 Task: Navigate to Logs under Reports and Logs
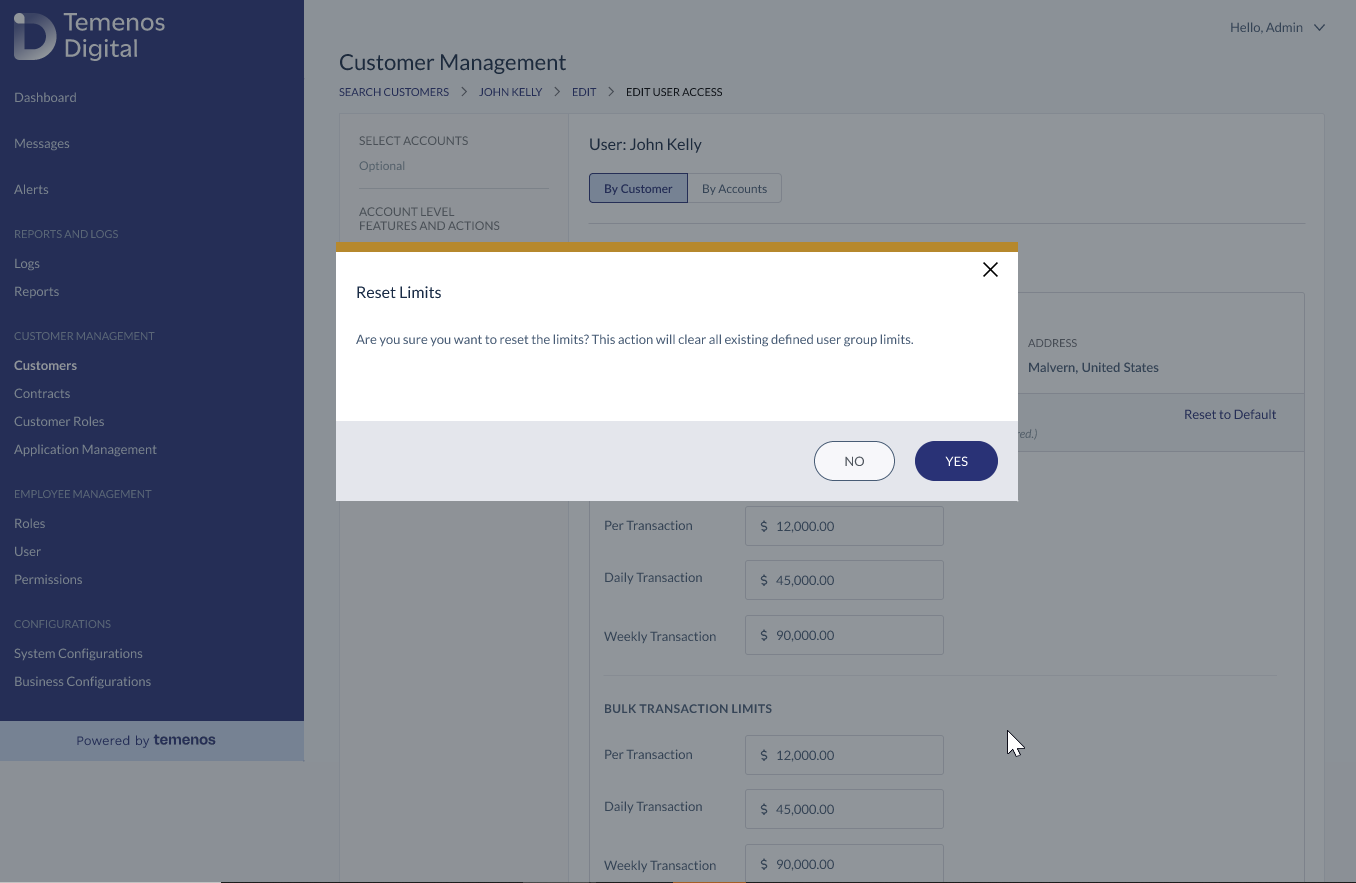27,263
